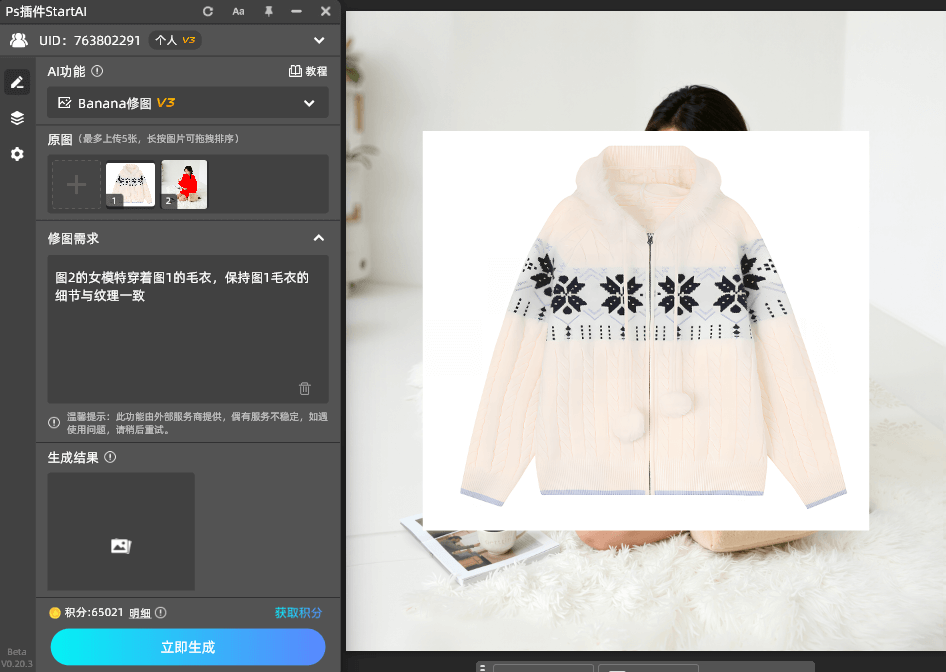Select thumbnail 2 model reference image
Screen dimensions: 946x672
(184, 183)
